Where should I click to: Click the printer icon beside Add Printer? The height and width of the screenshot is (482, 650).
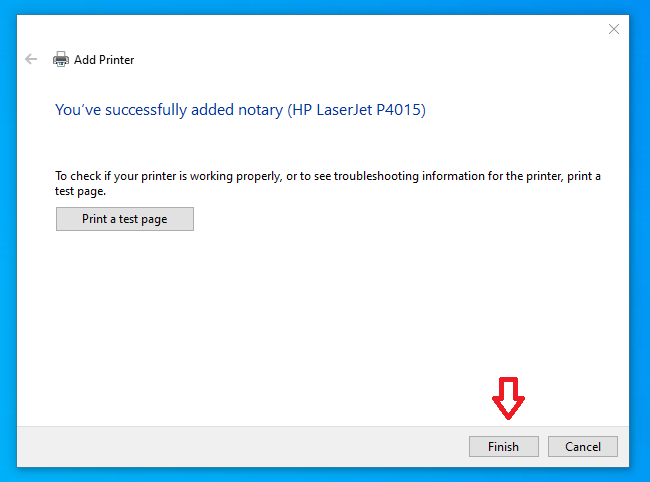tap(61, 59)
